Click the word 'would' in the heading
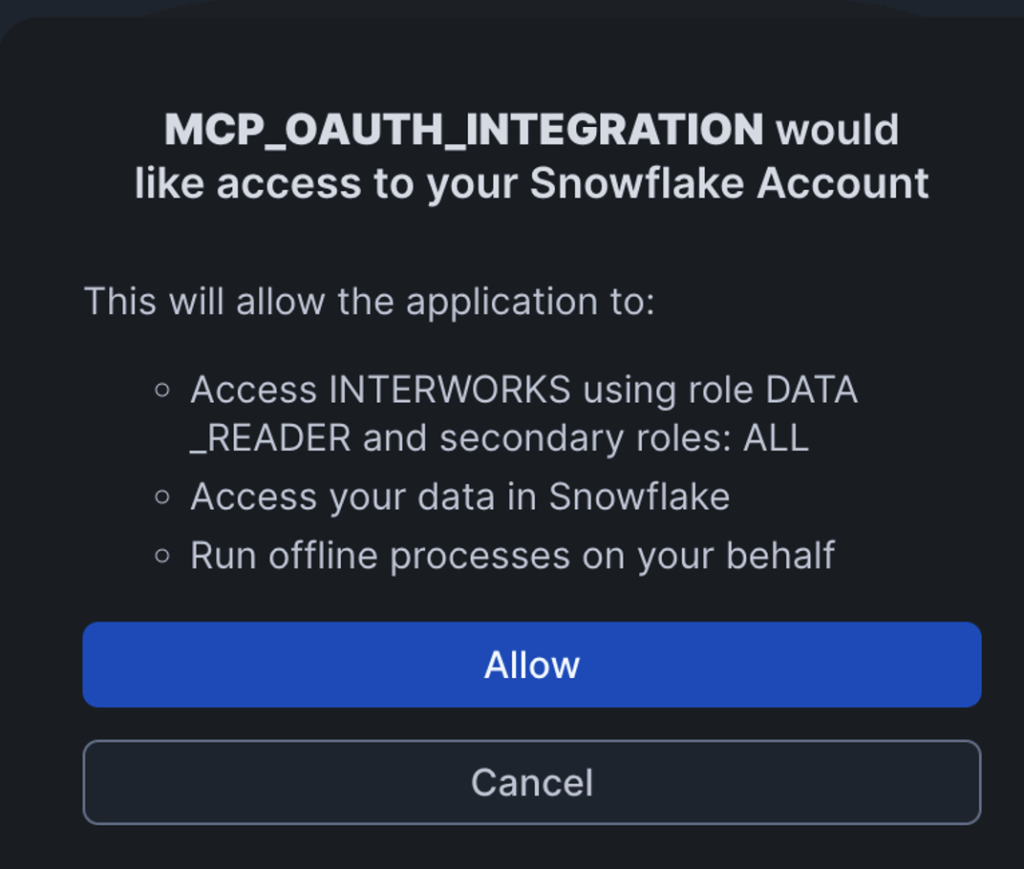The height and width of the screenshot is (869, 1024). (838, 130)
